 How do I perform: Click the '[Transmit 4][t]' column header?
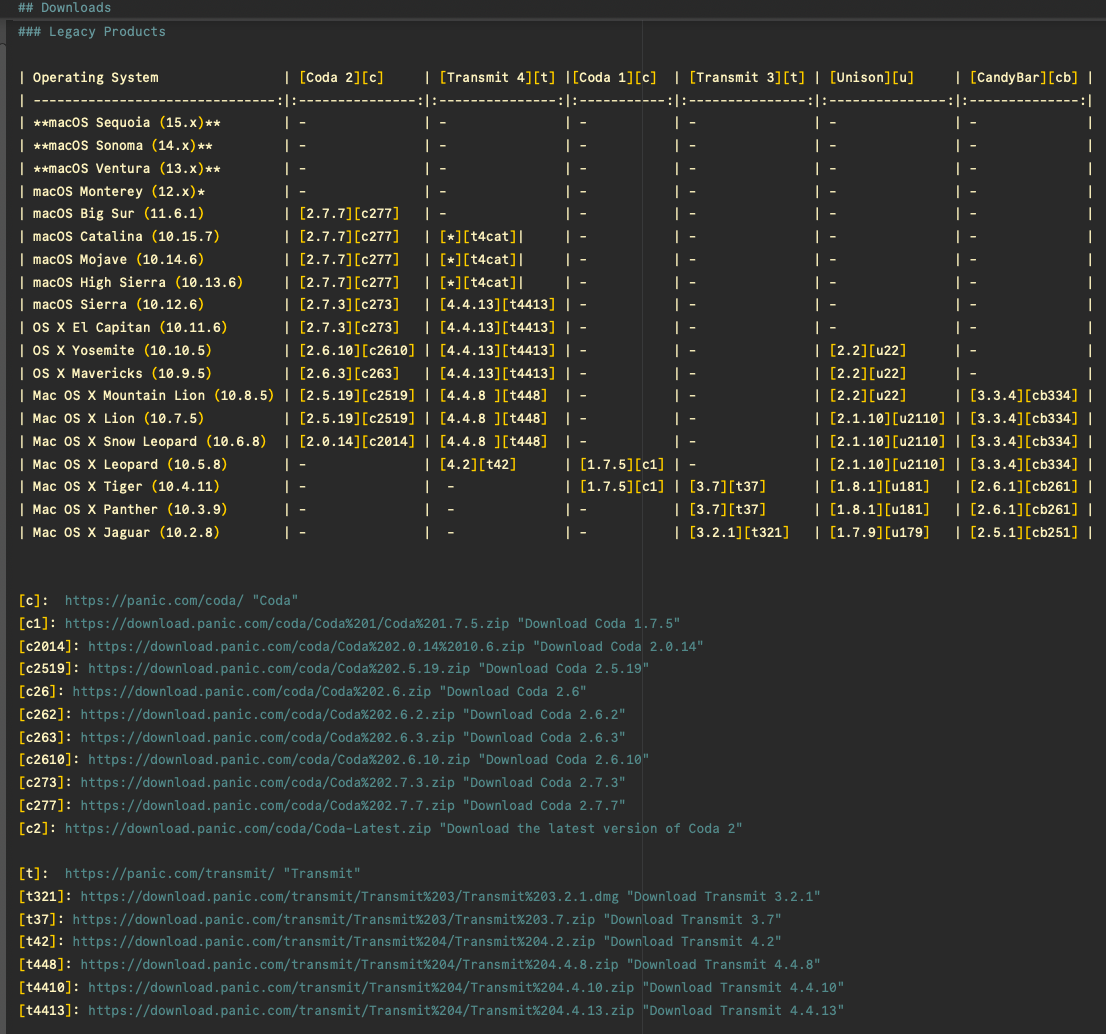[x=497, y=78]
